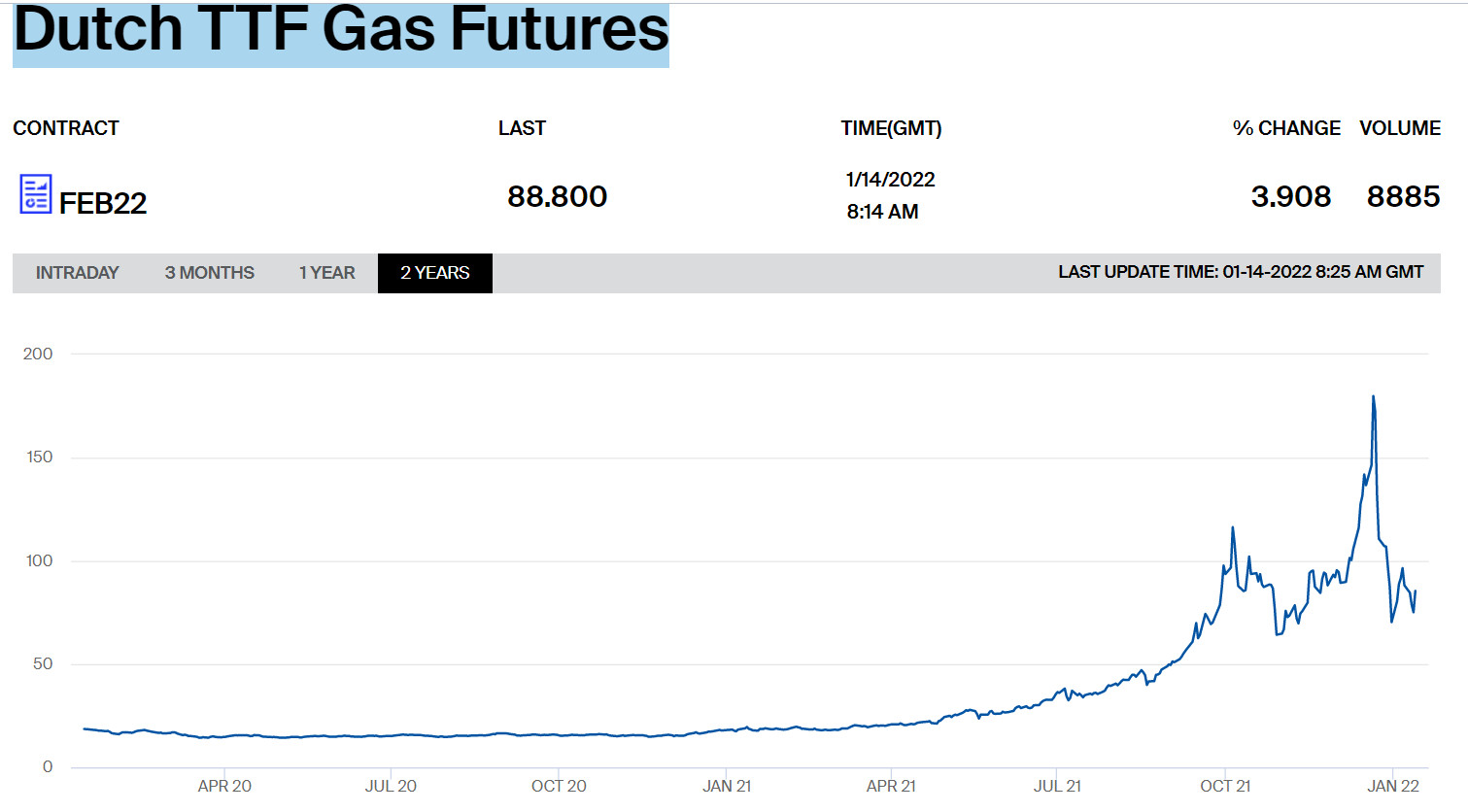This screenshot has width=1468, height=812.
Task: Click the FEB22 contract document icon
Action: [x=36, y=194]
